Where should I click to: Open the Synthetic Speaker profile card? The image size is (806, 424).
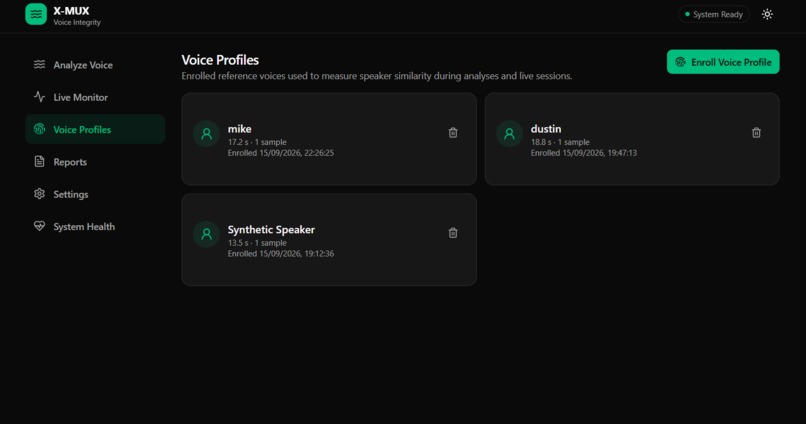coord(329,239)
